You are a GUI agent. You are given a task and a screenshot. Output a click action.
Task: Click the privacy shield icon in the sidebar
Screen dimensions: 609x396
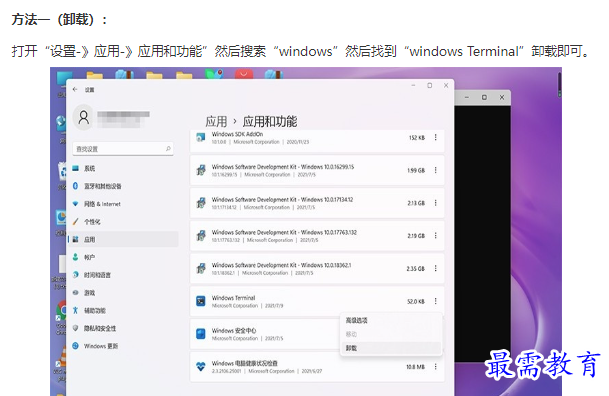[75, 328]
